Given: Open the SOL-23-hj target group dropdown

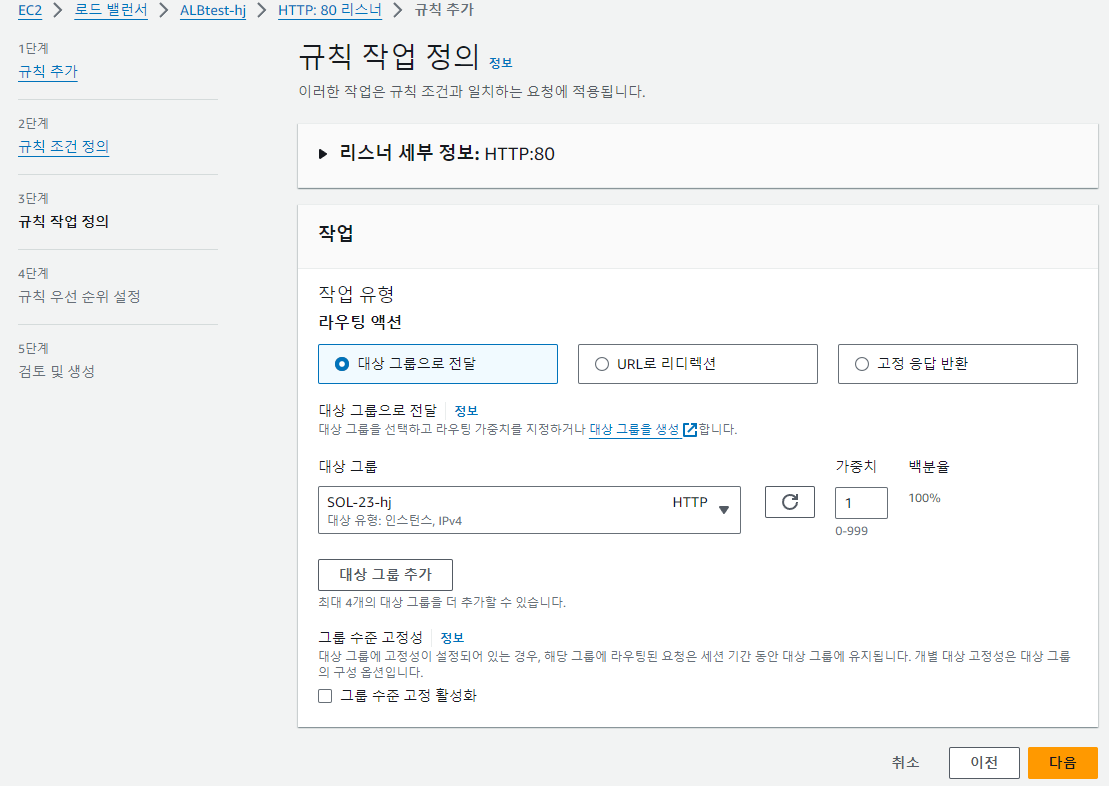Looking at the screenshot, I should coord(529,510).
